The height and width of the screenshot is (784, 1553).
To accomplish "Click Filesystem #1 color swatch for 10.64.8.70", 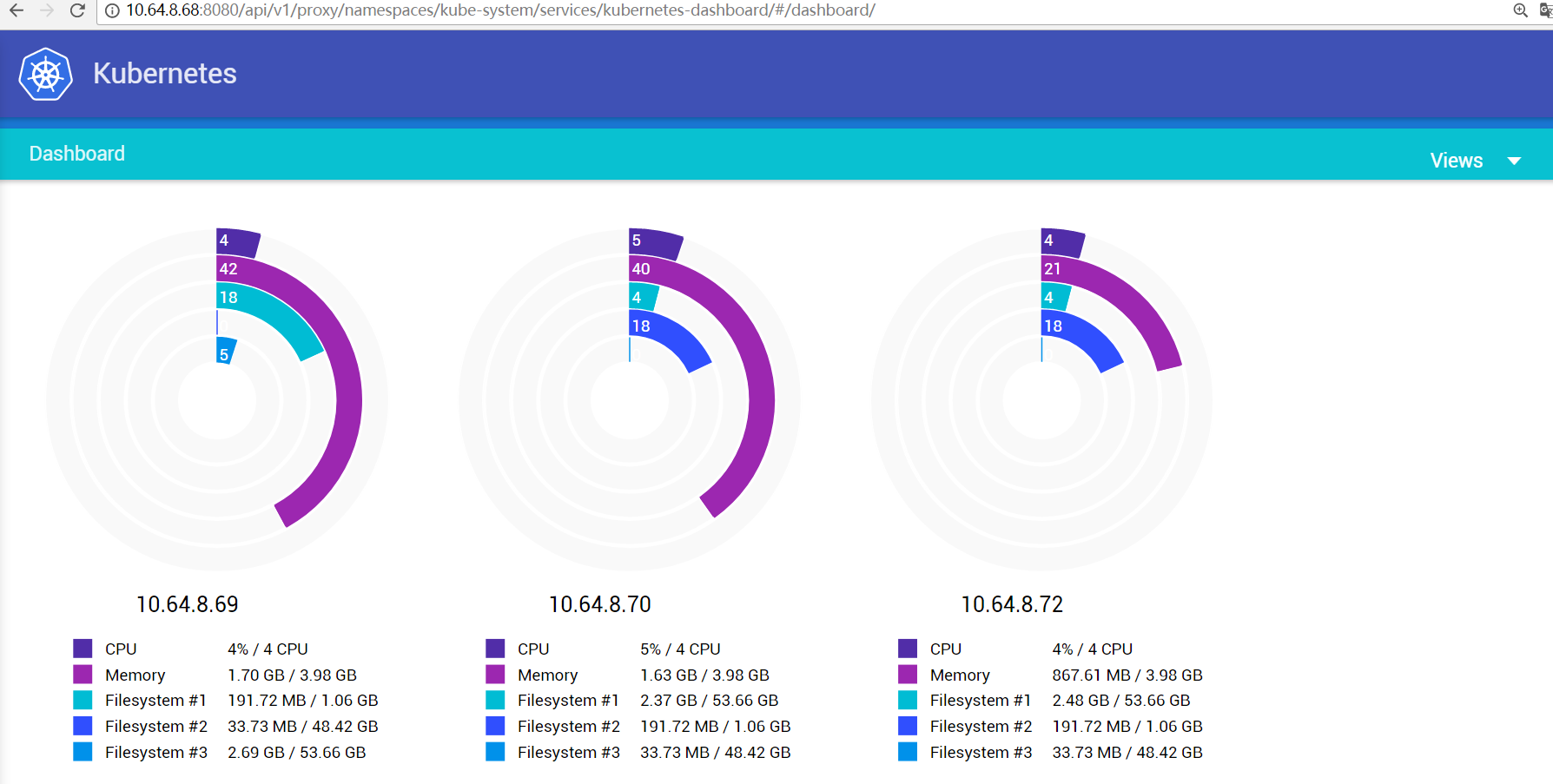I will (495, 700).
